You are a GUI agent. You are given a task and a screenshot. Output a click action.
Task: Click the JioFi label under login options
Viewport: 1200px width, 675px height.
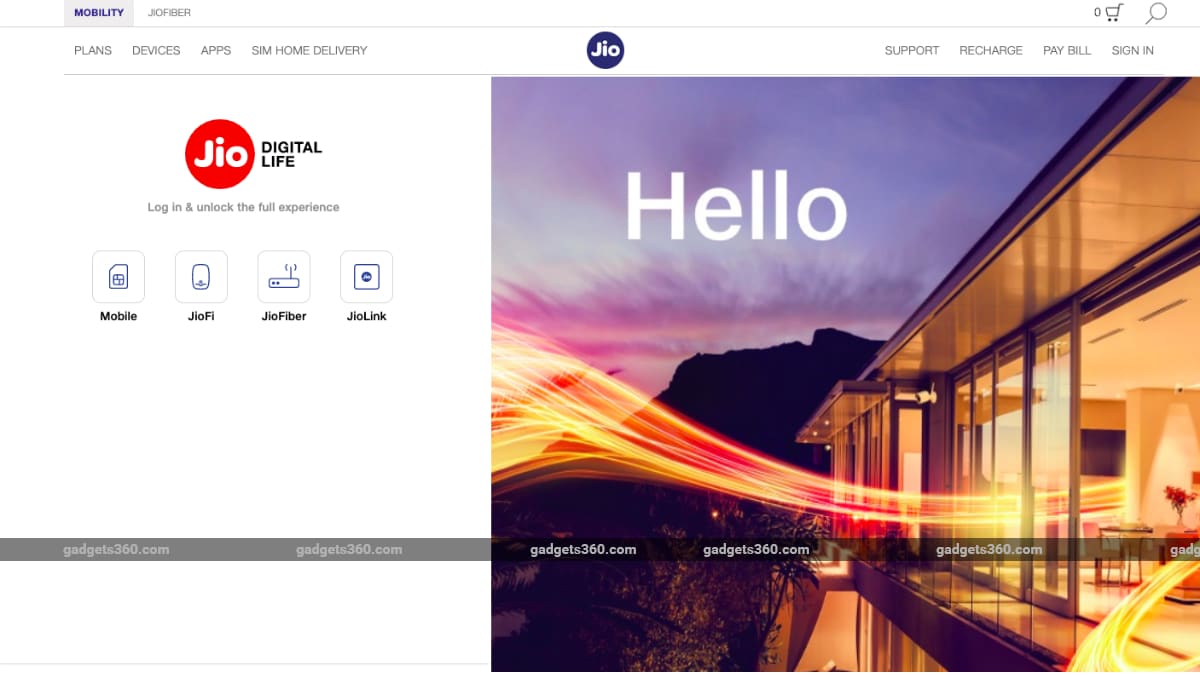pyautogui.click(x=201, y=316)
